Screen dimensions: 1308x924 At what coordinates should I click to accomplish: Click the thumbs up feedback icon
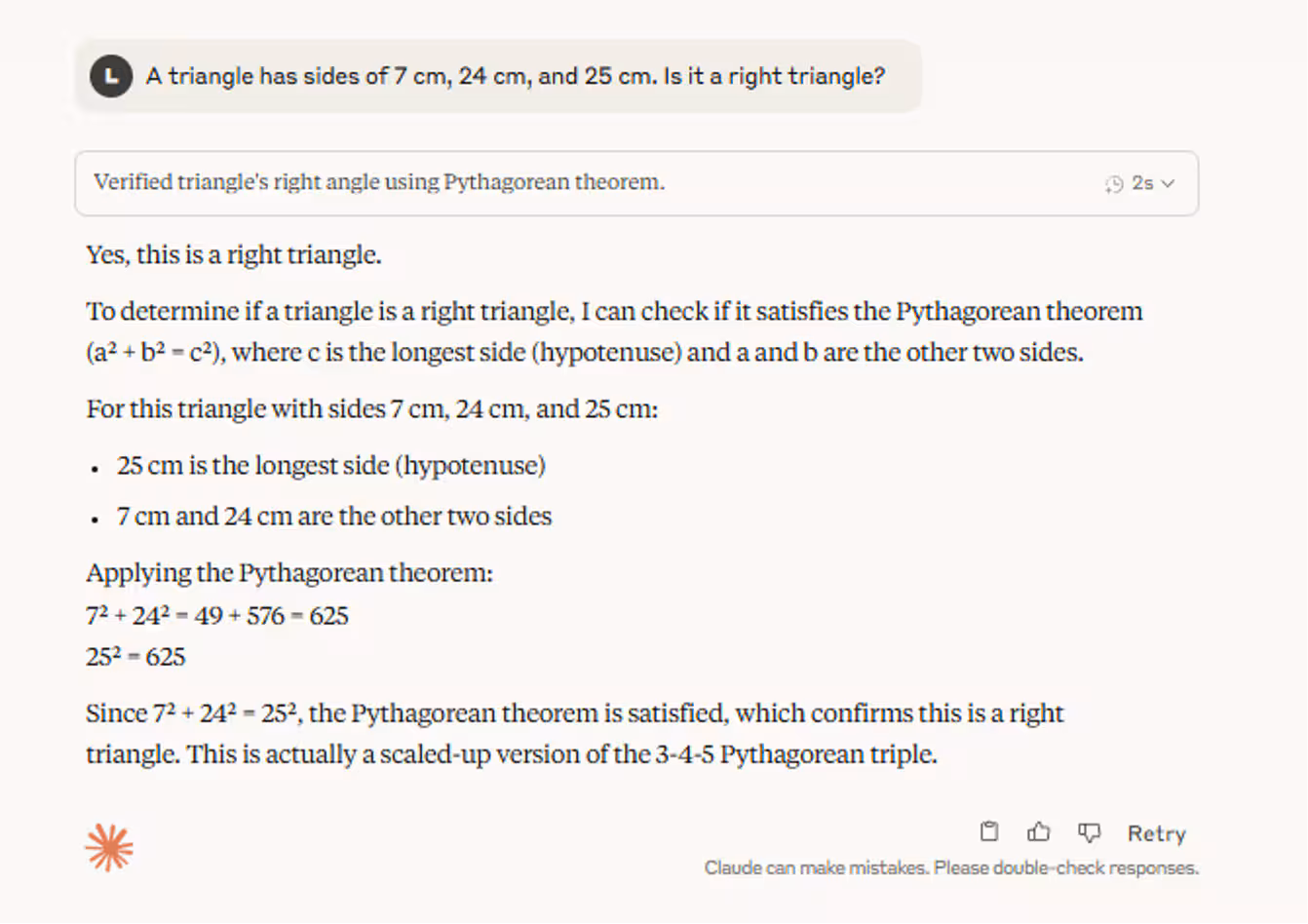[x=1038, y=831]
